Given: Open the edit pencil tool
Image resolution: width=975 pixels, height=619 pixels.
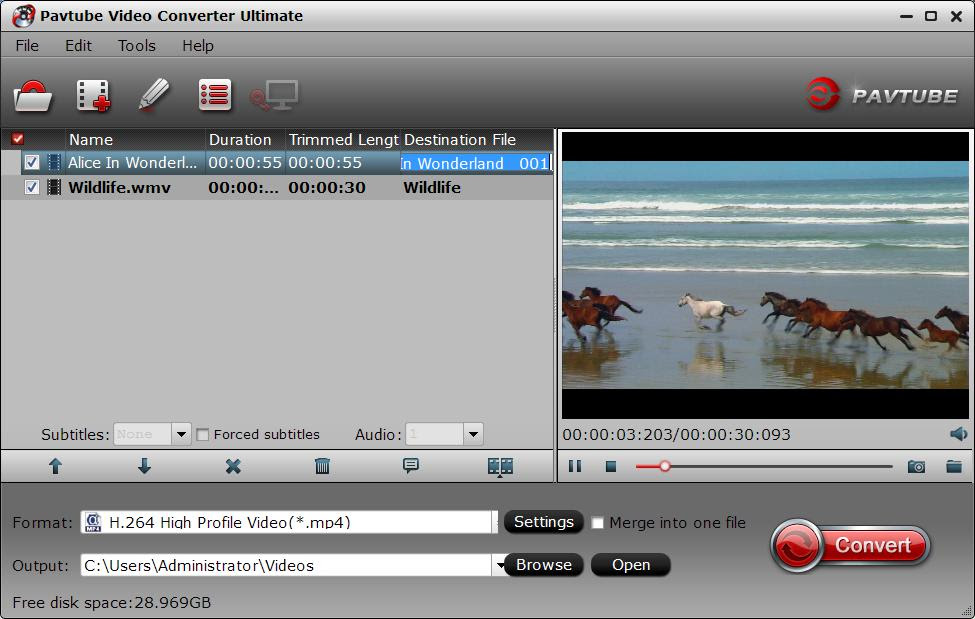Looking at the screenshot, I should (154, 95).
